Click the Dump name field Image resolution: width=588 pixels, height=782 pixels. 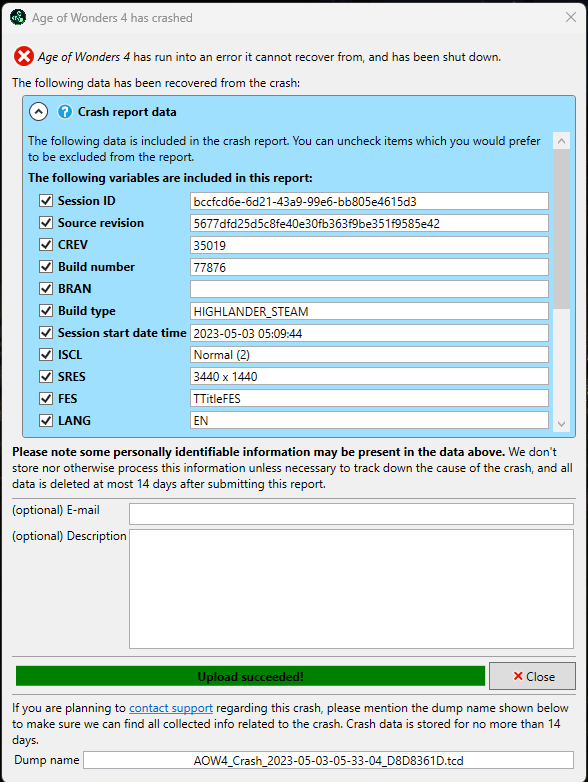pos(328,761)
